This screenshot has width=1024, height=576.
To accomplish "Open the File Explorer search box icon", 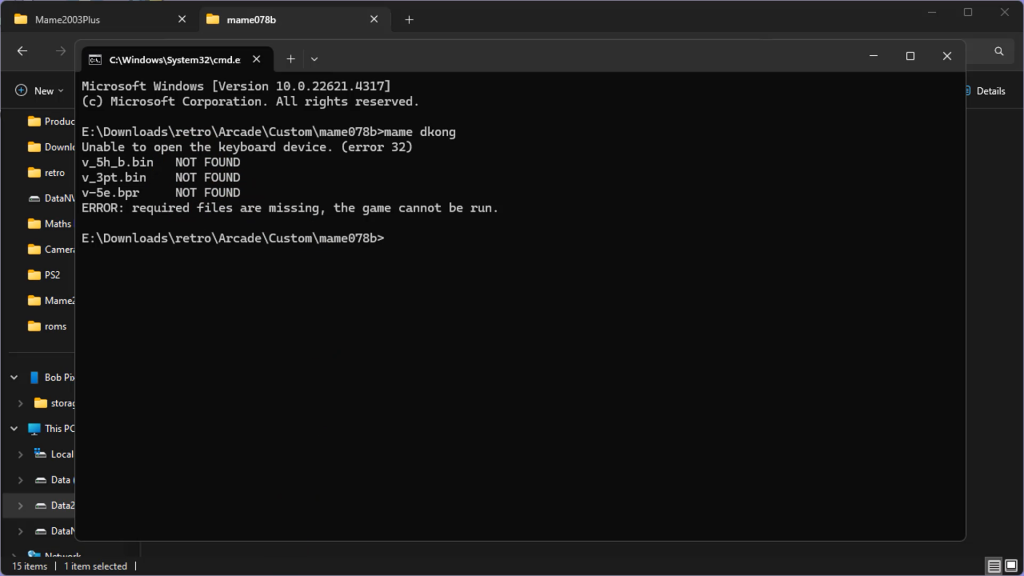I will [x=999, y=51].
